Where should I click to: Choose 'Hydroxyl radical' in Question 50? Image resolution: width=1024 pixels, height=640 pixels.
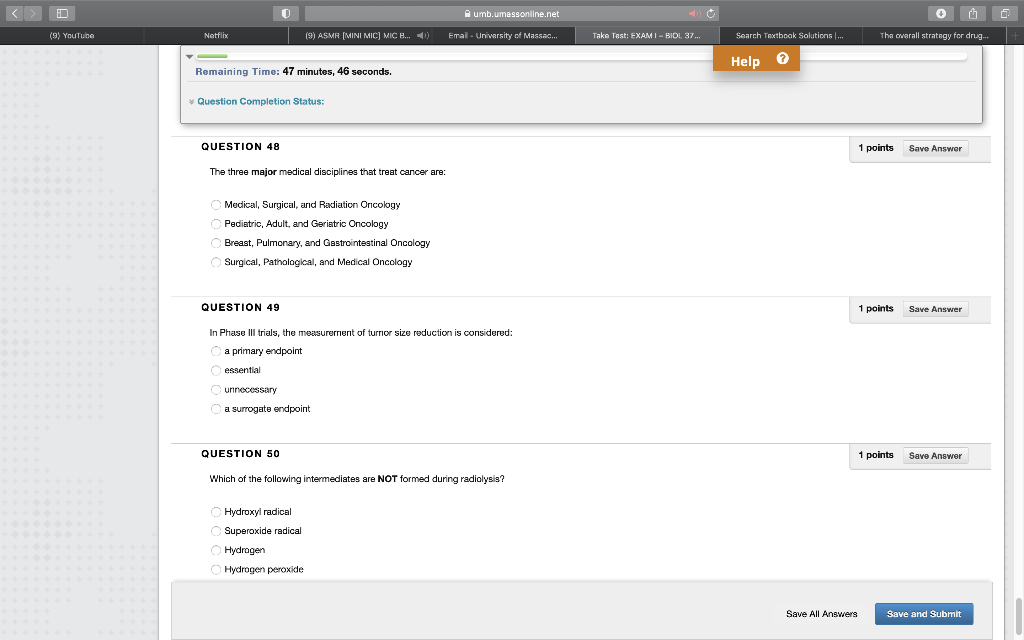(x=216, y=511)
